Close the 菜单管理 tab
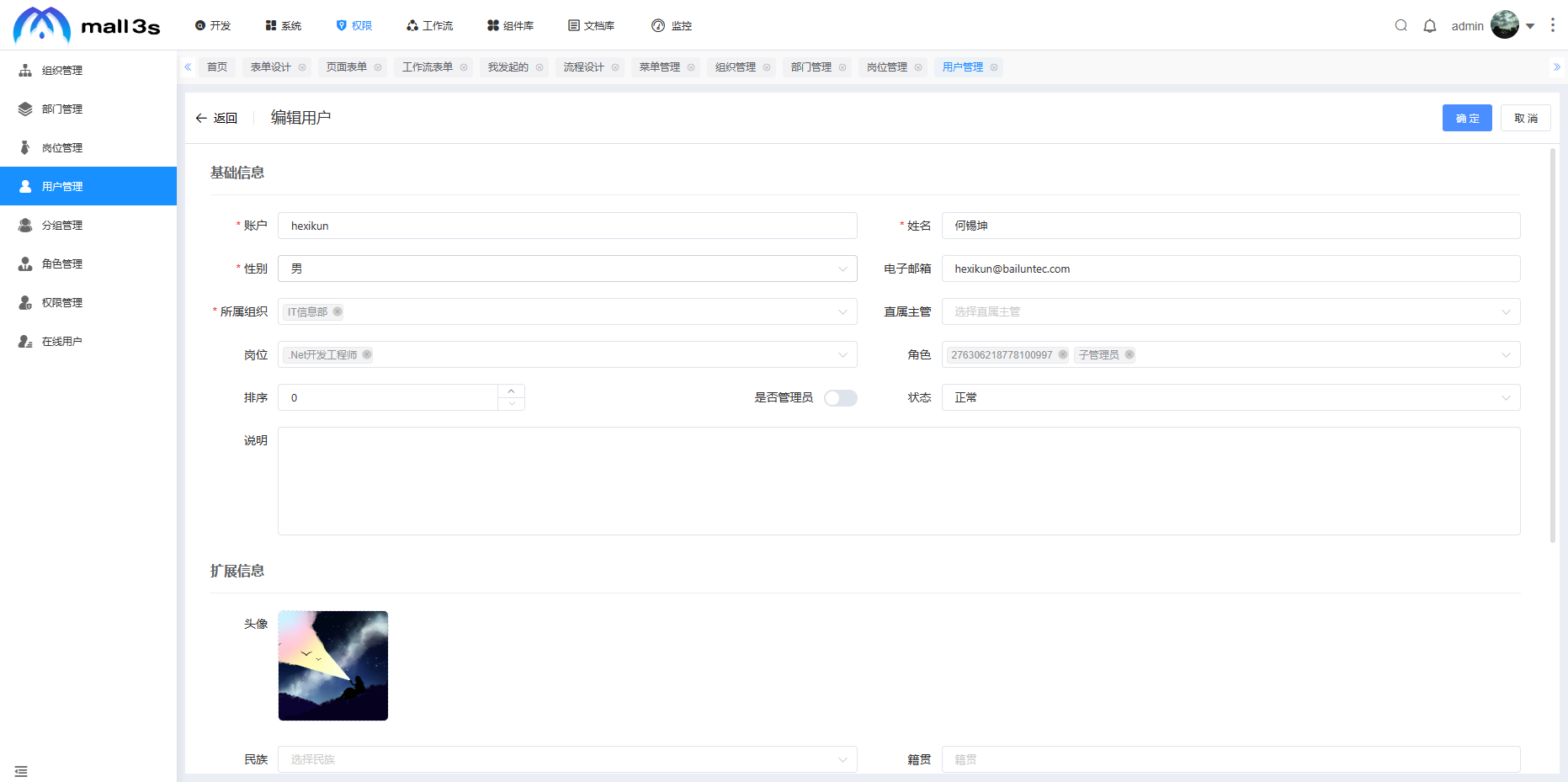Image resolution: width=1568 pixels, height=782 pixels. coord(691,67)
